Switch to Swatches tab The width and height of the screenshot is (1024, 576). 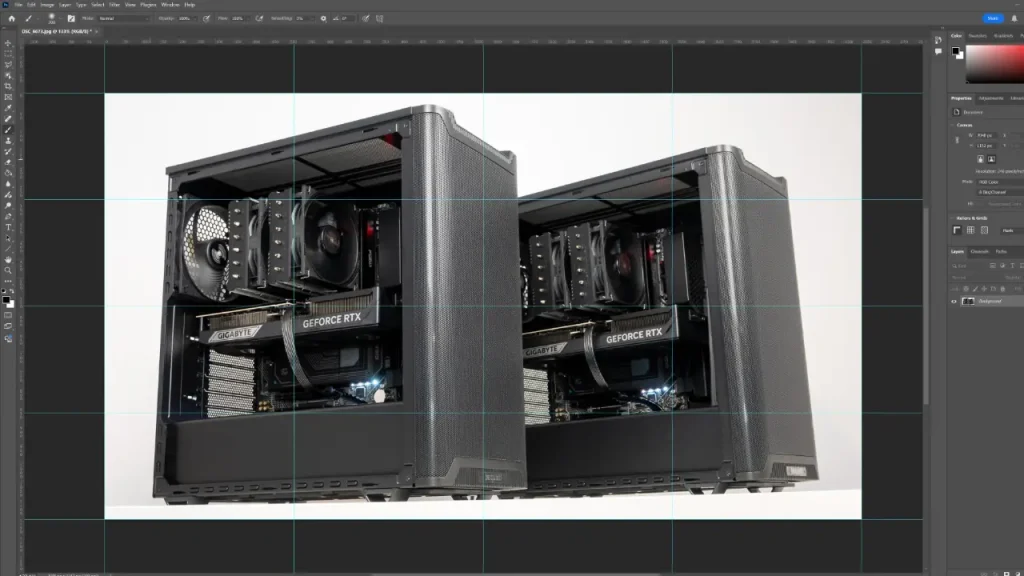pos(978,36)
